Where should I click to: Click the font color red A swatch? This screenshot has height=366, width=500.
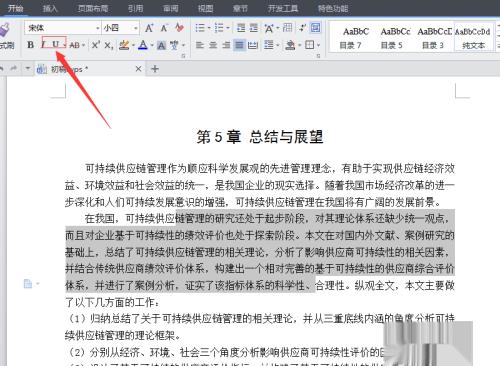click(x=143, y=45)
